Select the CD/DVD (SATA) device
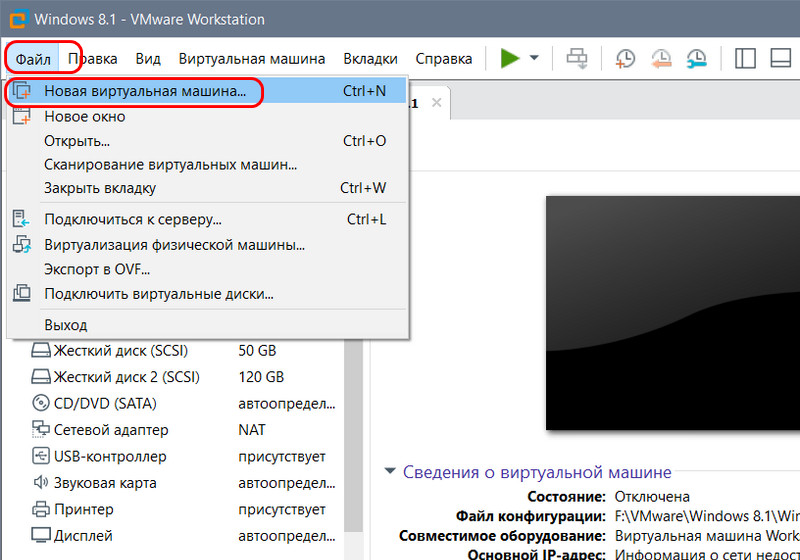 point(184,404)
